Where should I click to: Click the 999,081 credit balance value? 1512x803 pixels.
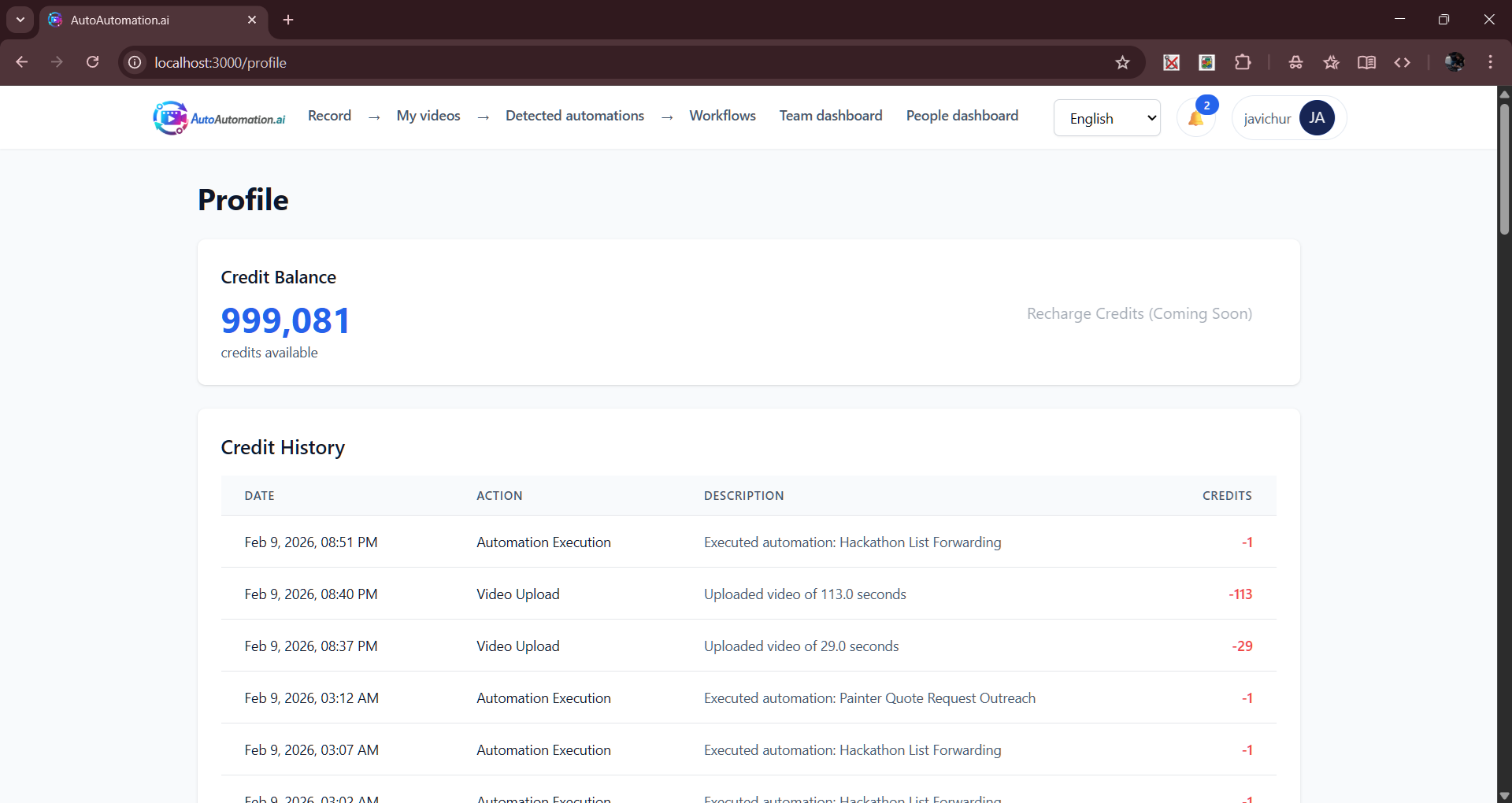click(286, 320)
